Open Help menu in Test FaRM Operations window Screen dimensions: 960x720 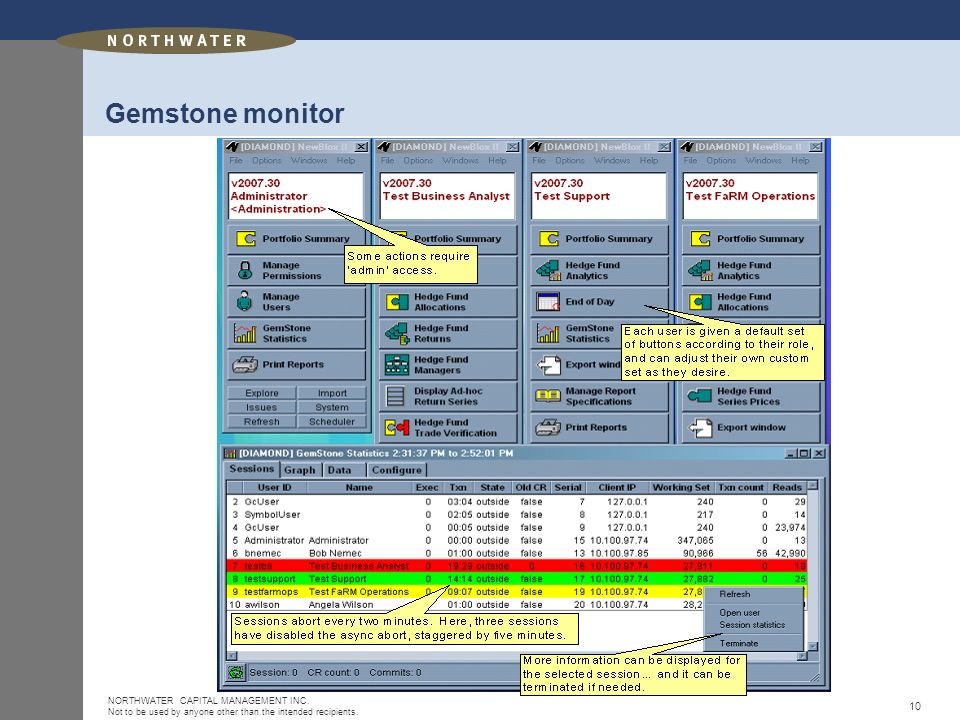point(800,160)
